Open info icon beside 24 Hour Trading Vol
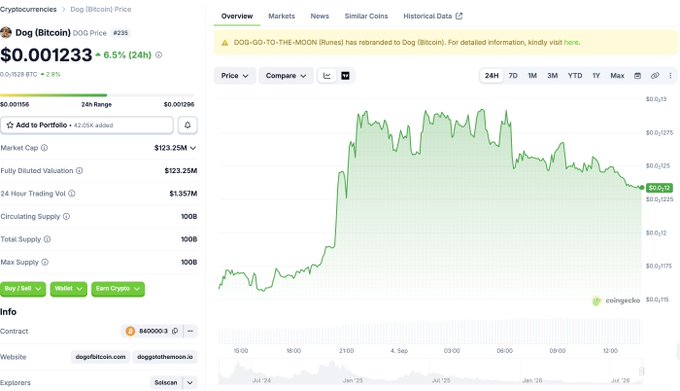 72,194
